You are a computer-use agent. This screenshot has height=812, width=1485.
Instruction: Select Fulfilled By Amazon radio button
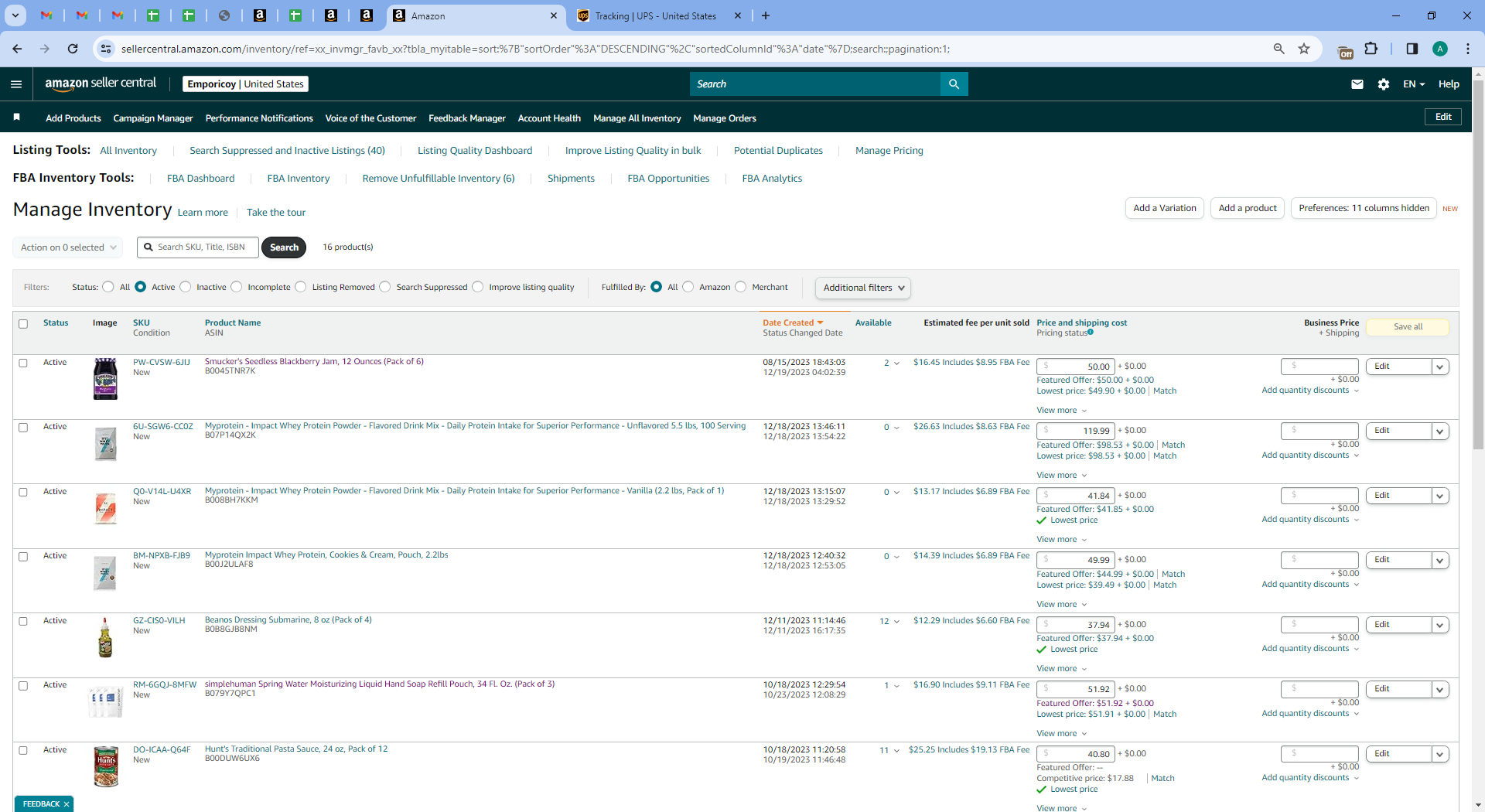tap(688, 287)
